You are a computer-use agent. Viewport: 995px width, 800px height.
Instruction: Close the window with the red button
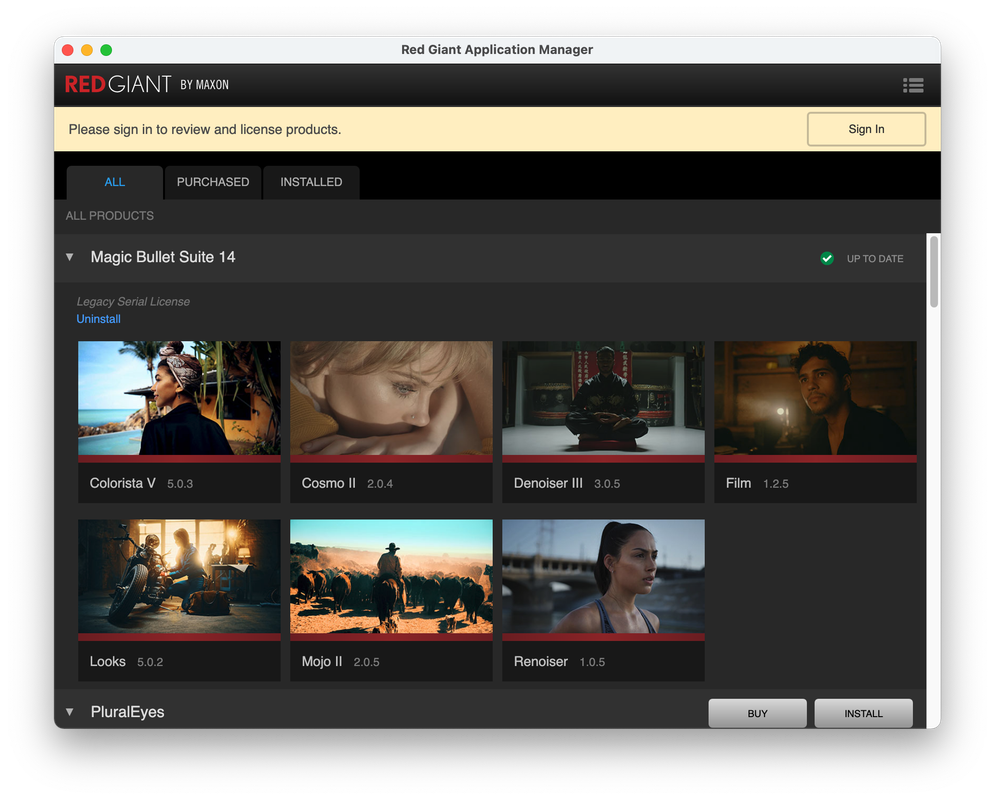pos(68,50)
